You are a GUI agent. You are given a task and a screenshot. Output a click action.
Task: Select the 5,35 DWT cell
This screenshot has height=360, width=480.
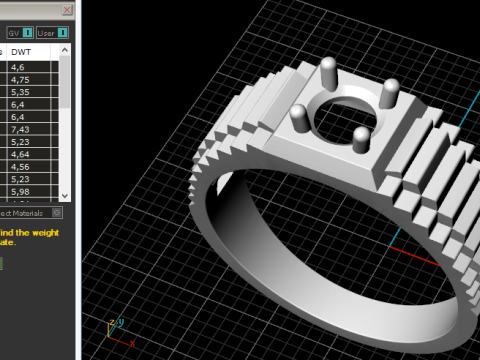point(29,92)
